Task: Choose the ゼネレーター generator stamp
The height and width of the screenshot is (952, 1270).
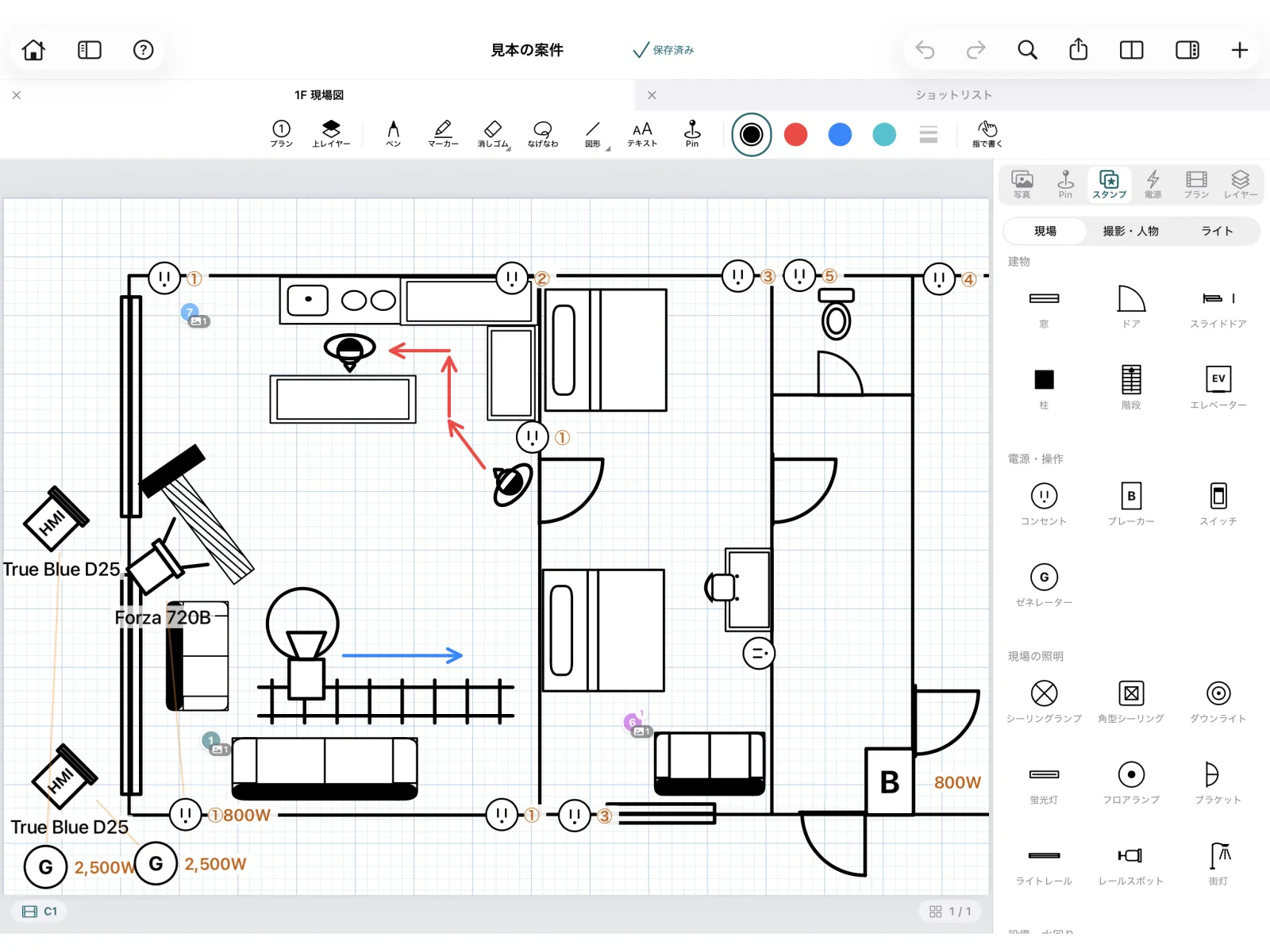Action: point(1044,585)
